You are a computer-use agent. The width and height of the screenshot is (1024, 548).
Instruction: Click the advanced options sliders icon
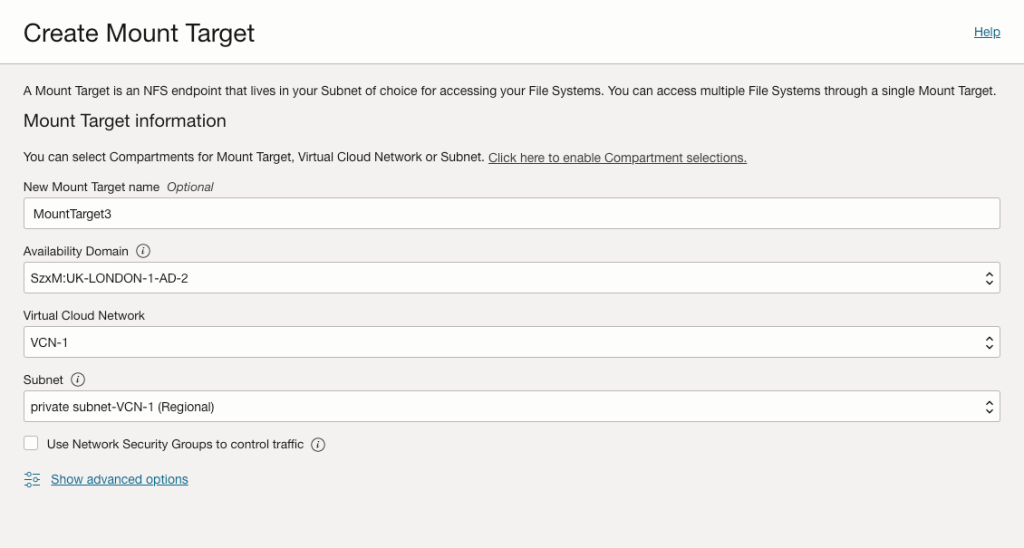pos(32,480)
